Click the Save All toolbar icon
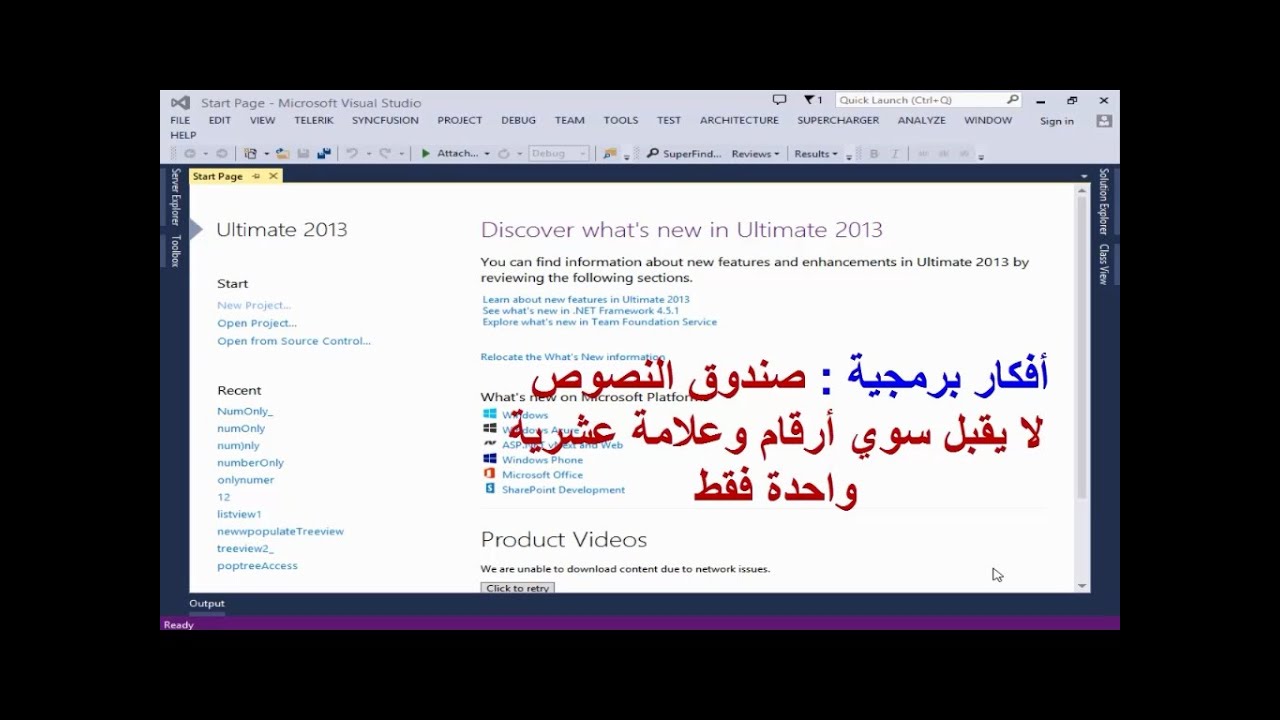1280x720 pixels. 324,154
